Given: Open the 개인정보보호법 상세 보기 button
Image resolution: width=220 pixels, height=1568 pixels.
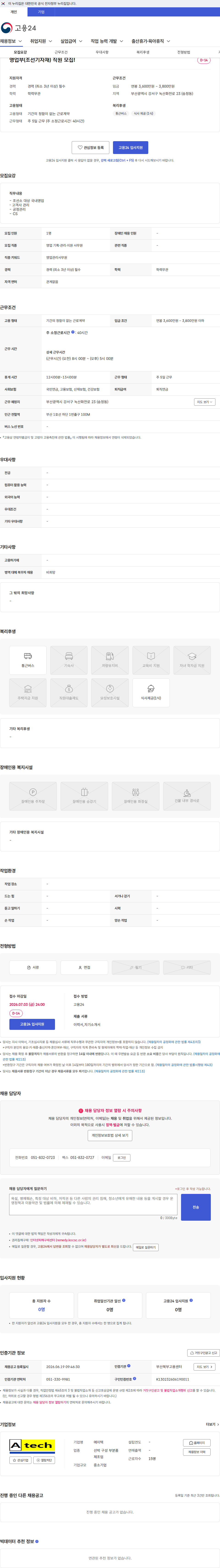Looking at the screenshot, I should 110,1135.
